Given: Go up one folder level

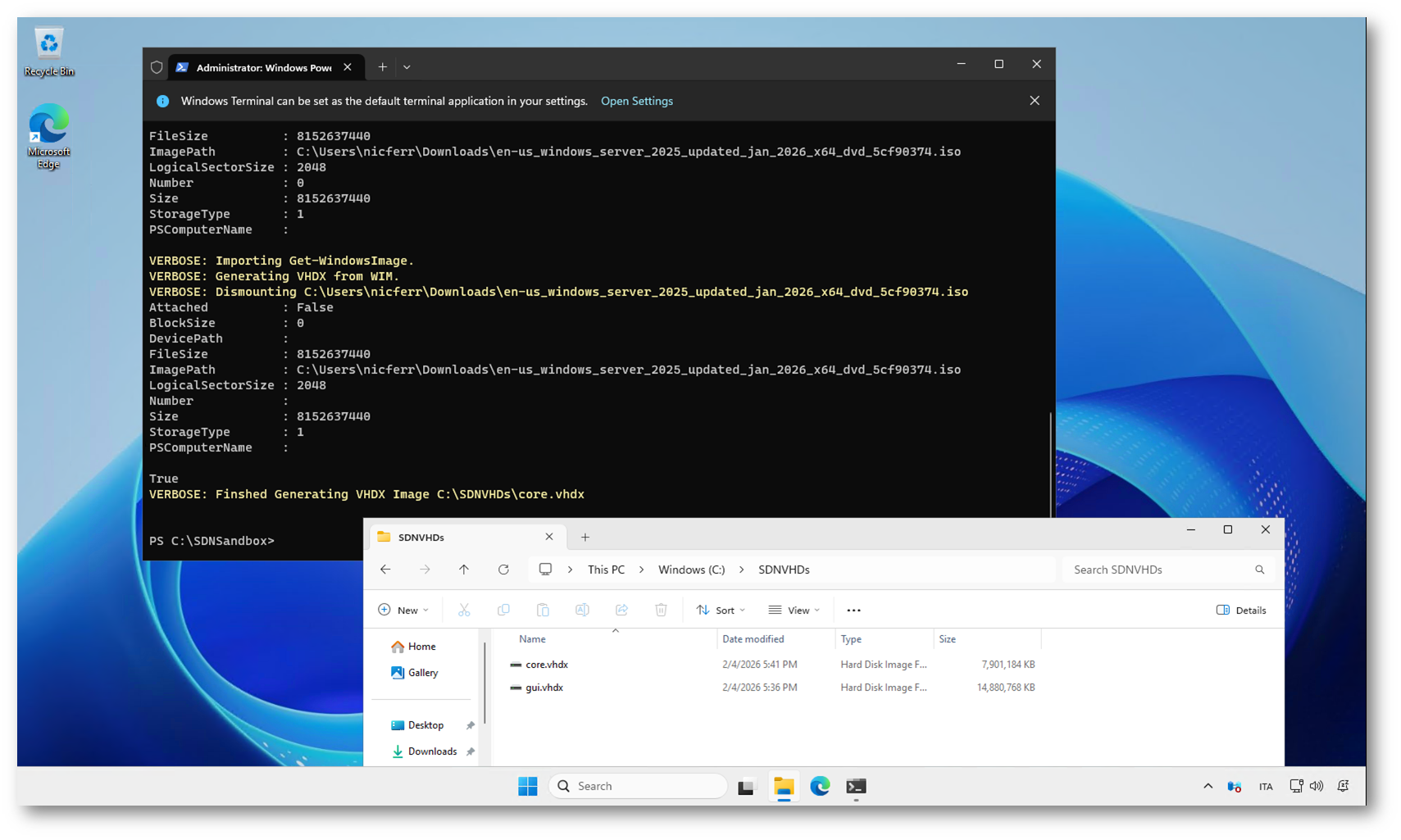Looking at the screenshot, I should click(464, 570).
